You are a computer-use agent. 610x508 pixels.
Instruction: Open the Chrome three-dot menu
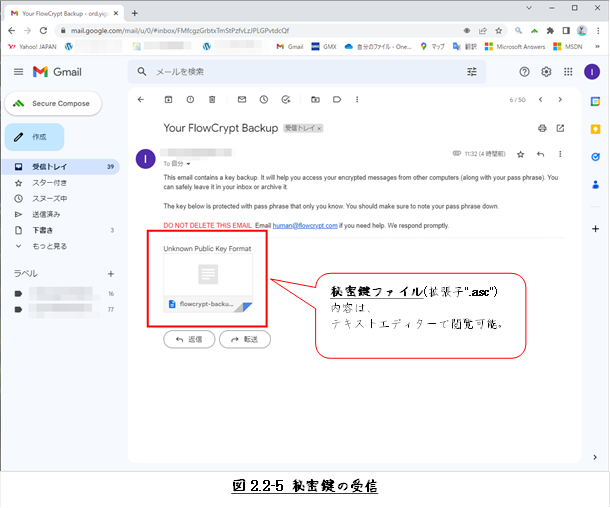[x=598, y=30]
